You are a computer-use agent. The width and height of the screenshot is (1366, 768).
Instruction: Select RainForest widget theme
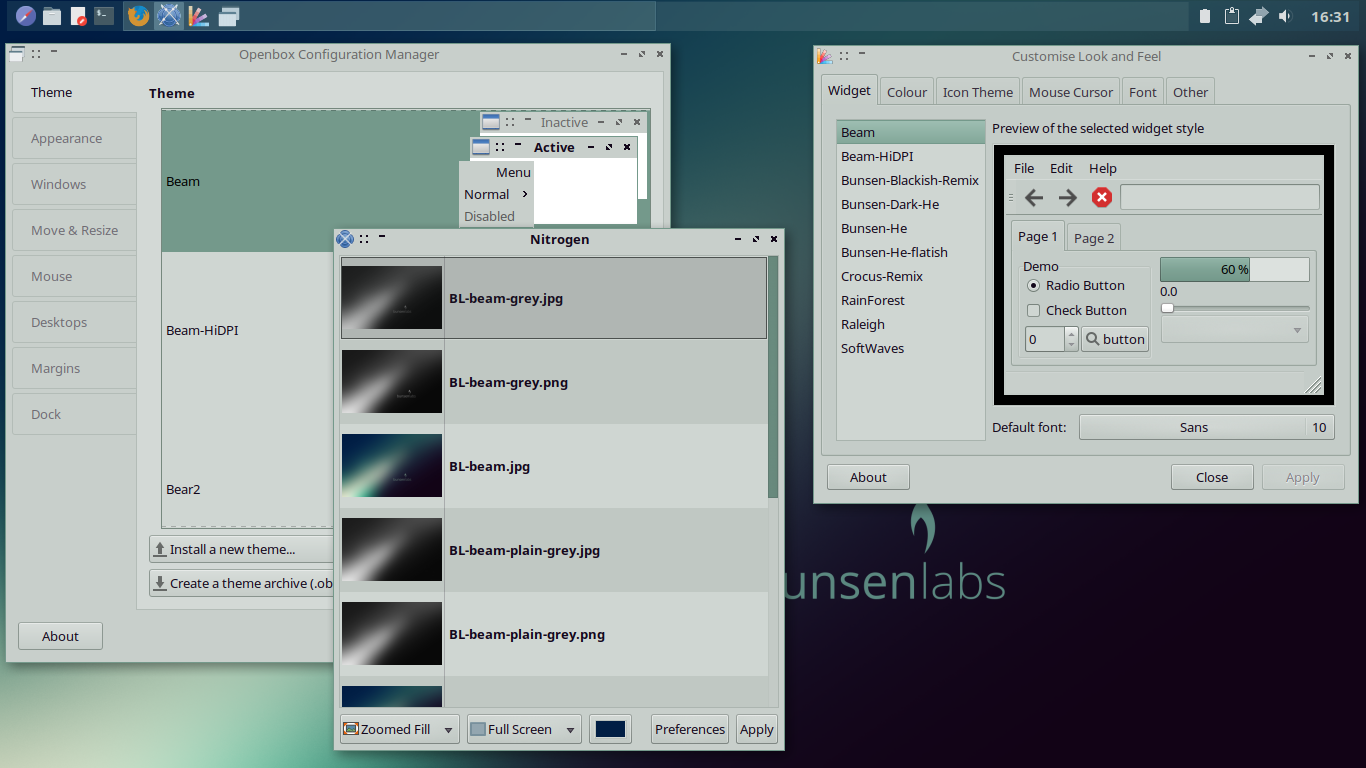[911, 300]
